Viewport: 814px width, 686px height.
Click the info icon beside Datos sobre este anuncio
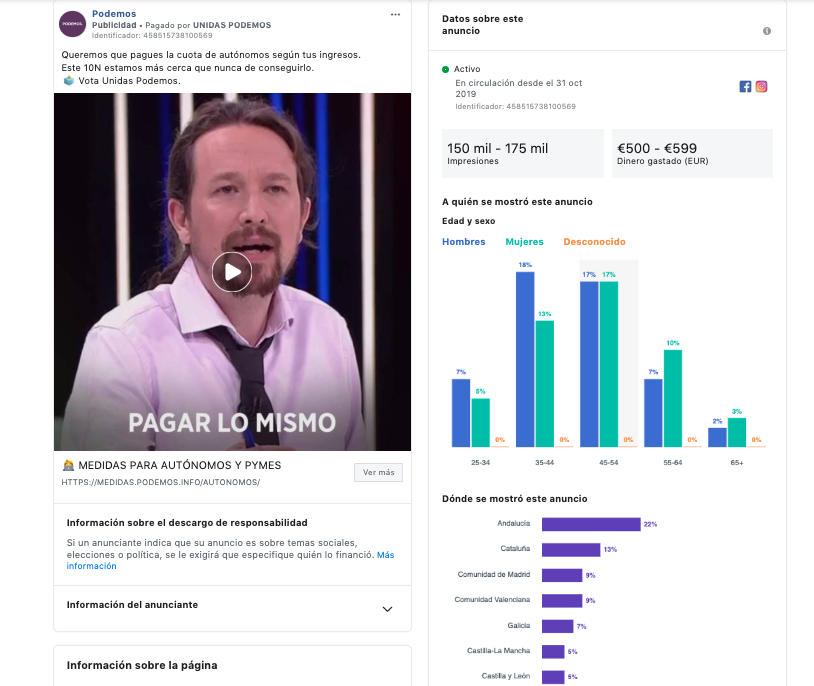(767, 31)
